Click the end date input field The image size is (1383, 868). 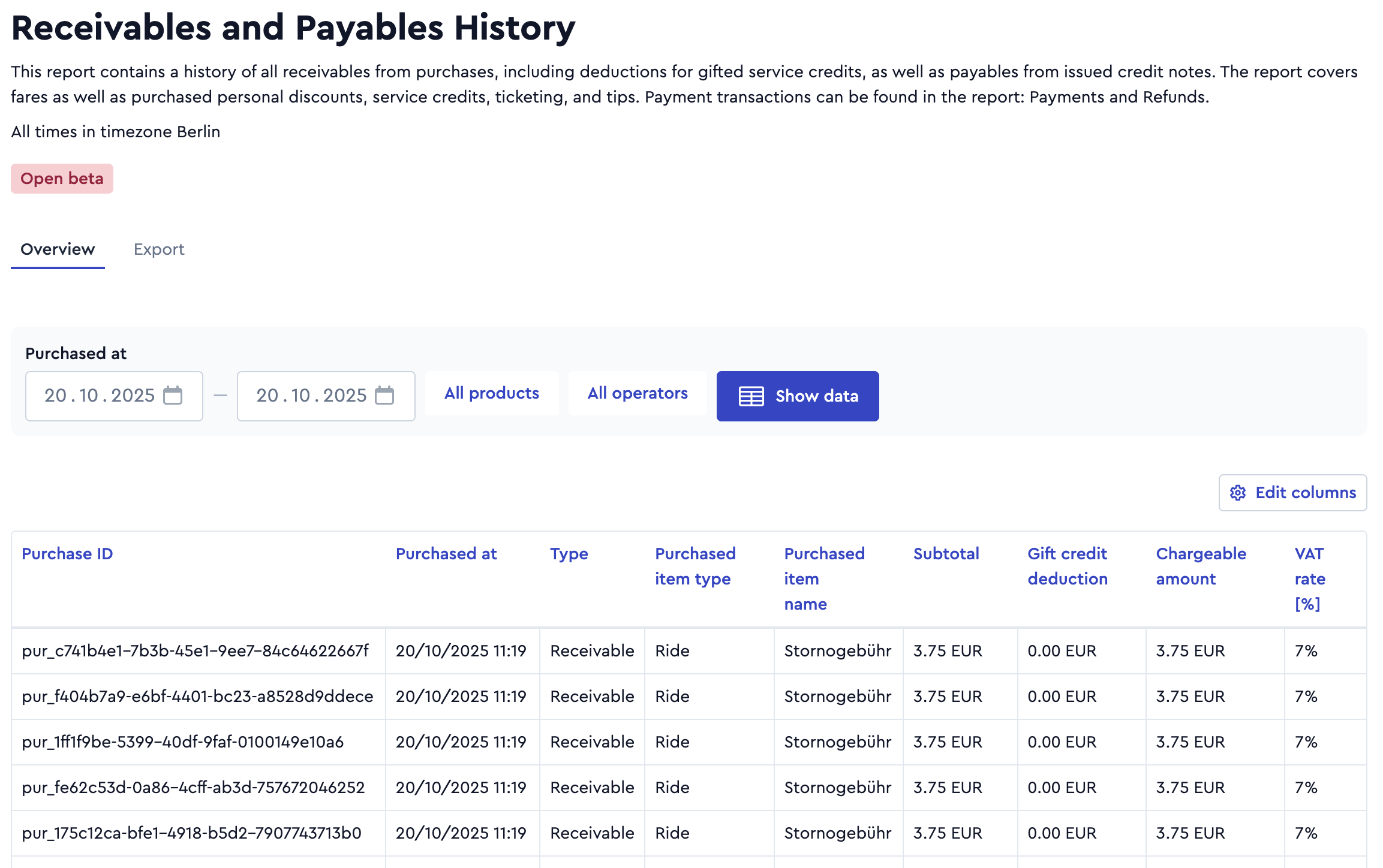coord(326,396)
